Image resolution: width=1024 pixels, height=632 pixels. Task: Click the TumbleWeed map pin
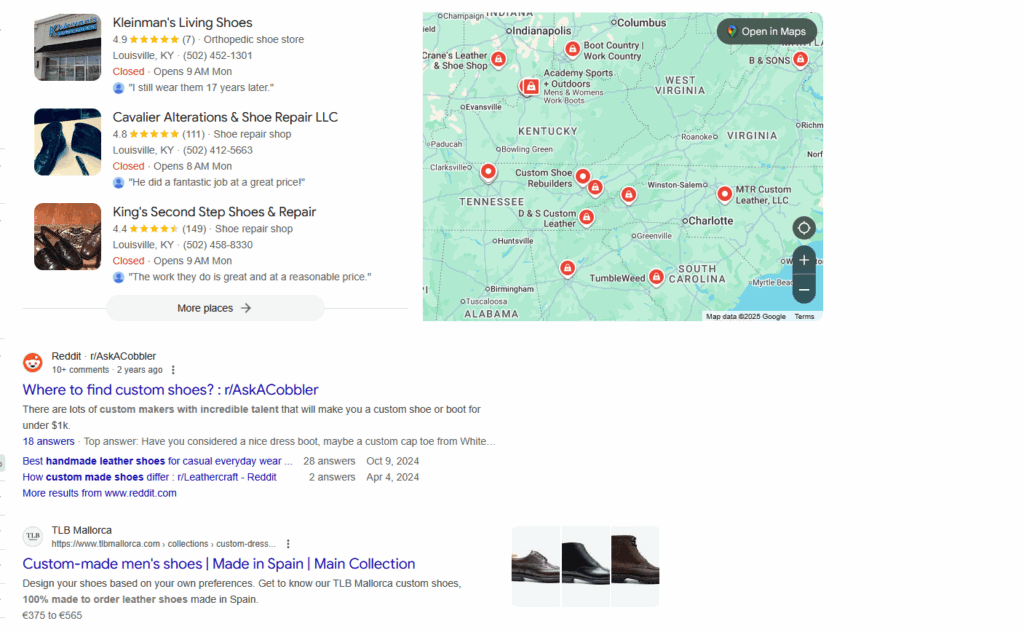[x=656, y=277]
